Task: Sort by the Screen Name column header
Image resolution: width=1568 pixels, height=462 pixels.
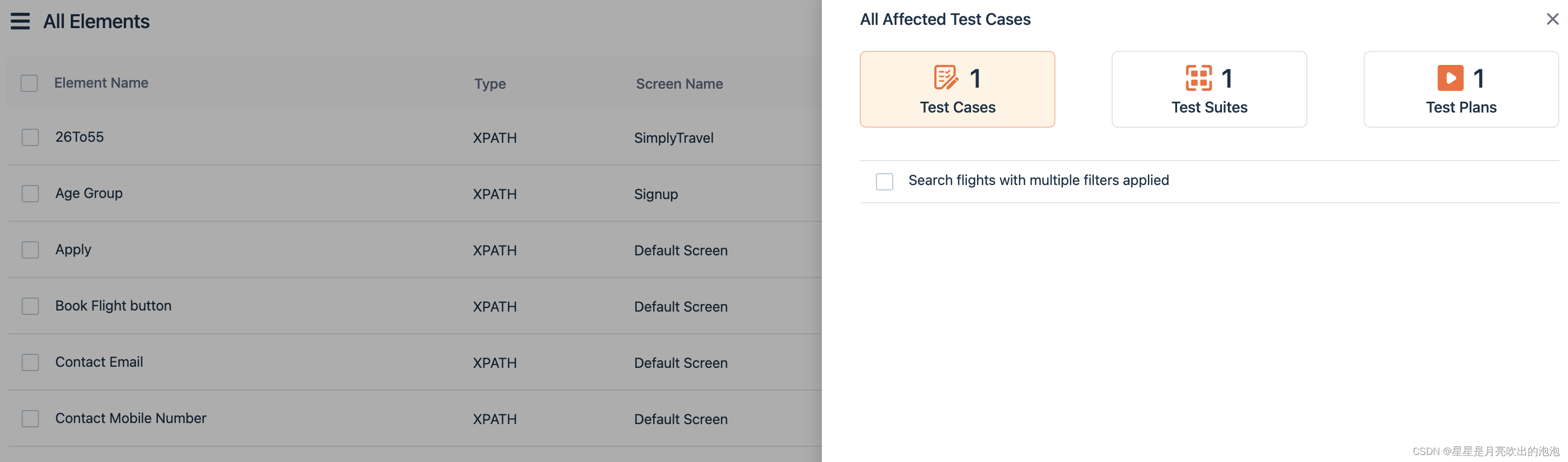Action: (x=679, y=84)
